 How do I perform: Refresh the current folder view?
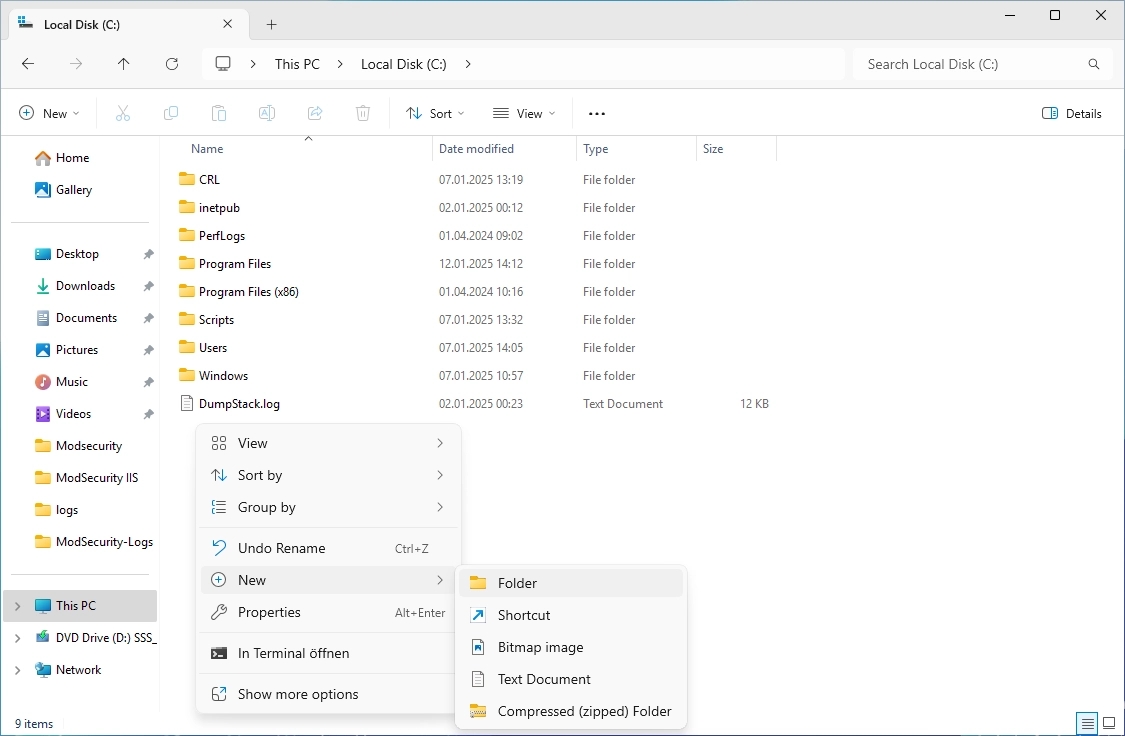click(x=172, y=64)
